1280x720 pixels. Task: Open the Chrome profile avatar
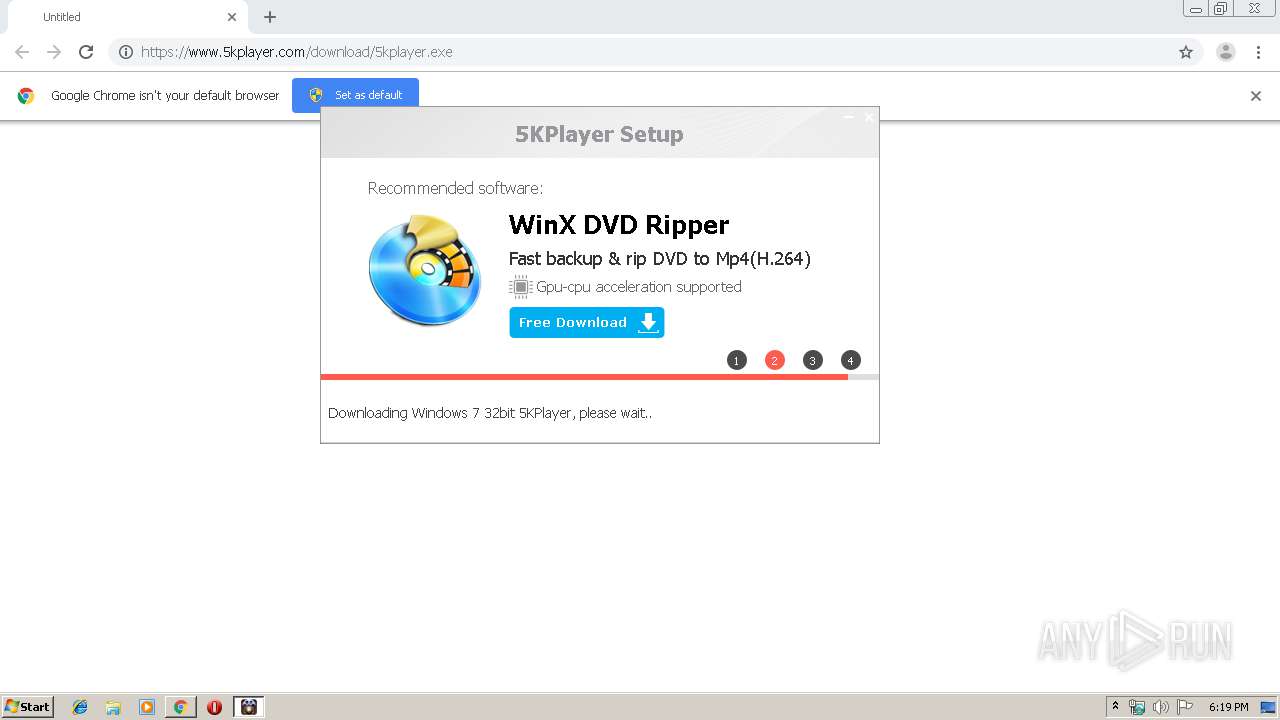[x=1226, y=52]
